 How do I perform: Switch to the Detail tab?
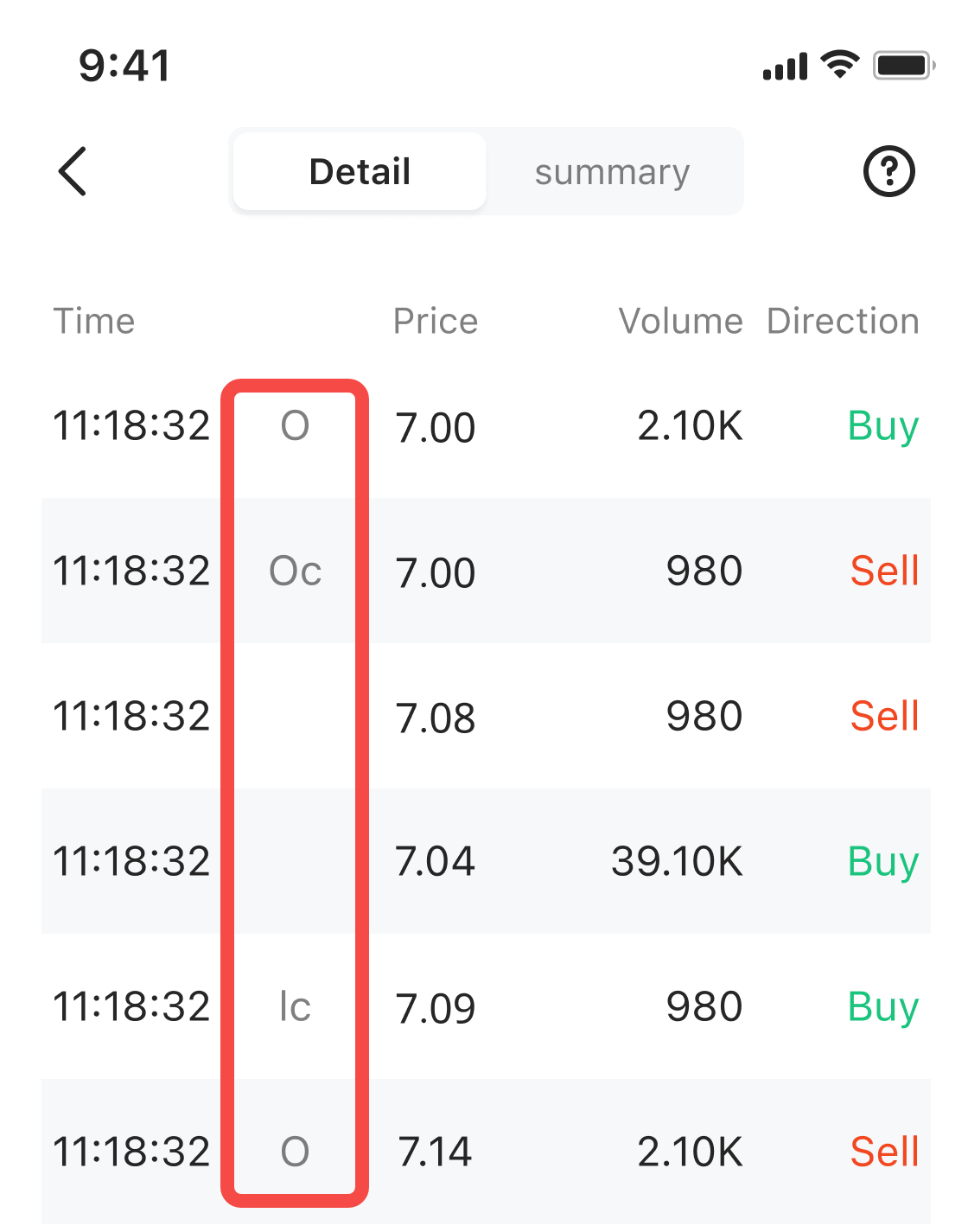tap(360, 171)
